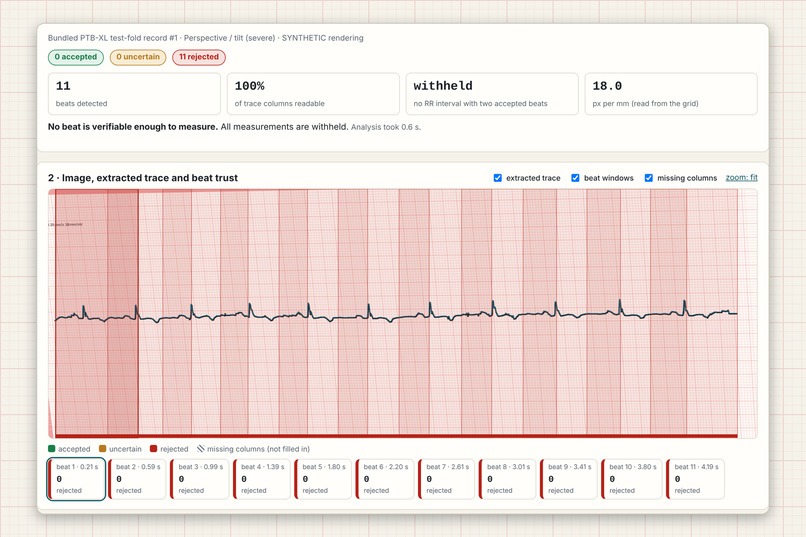Image resolution: width=806 pixels, height=537 pixels.
Task: Click the red rejected legend swatch
Action: (153, 449)
